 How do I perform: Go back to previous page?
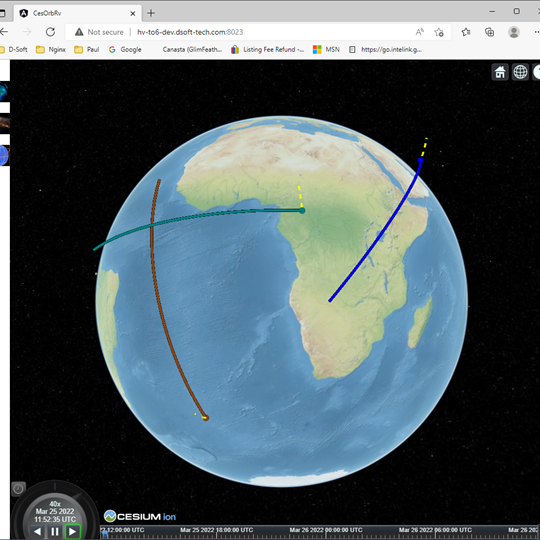click(4, 32)
